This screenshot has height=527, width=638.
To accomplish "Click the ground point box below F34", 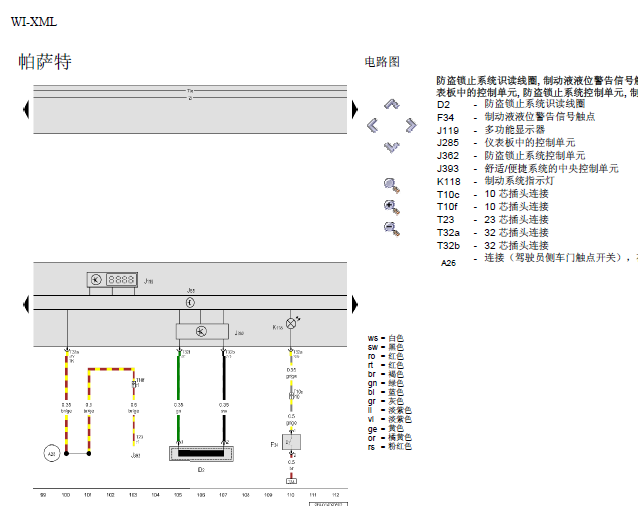I will click(x=291, y=481).
